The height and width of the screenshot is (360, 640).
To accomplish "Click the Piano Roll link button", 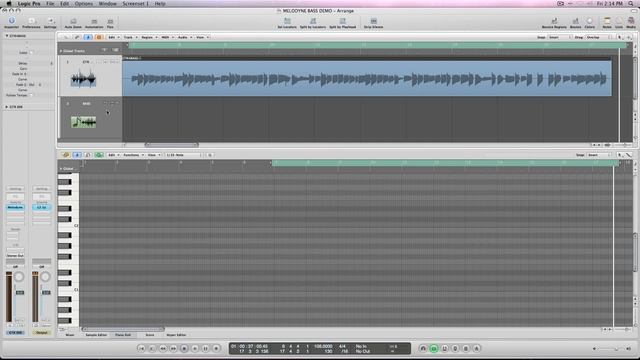I will 66,155.
